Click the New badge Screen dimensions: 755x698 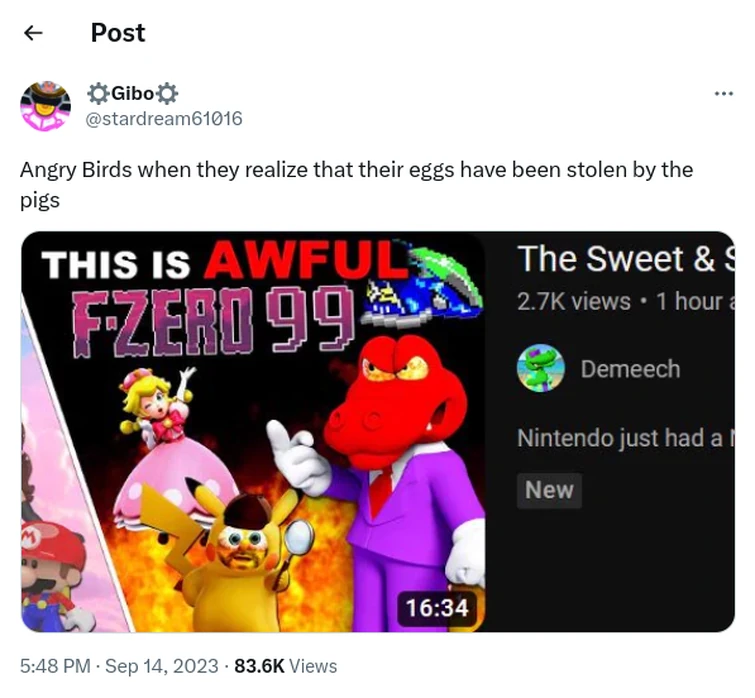549,490
